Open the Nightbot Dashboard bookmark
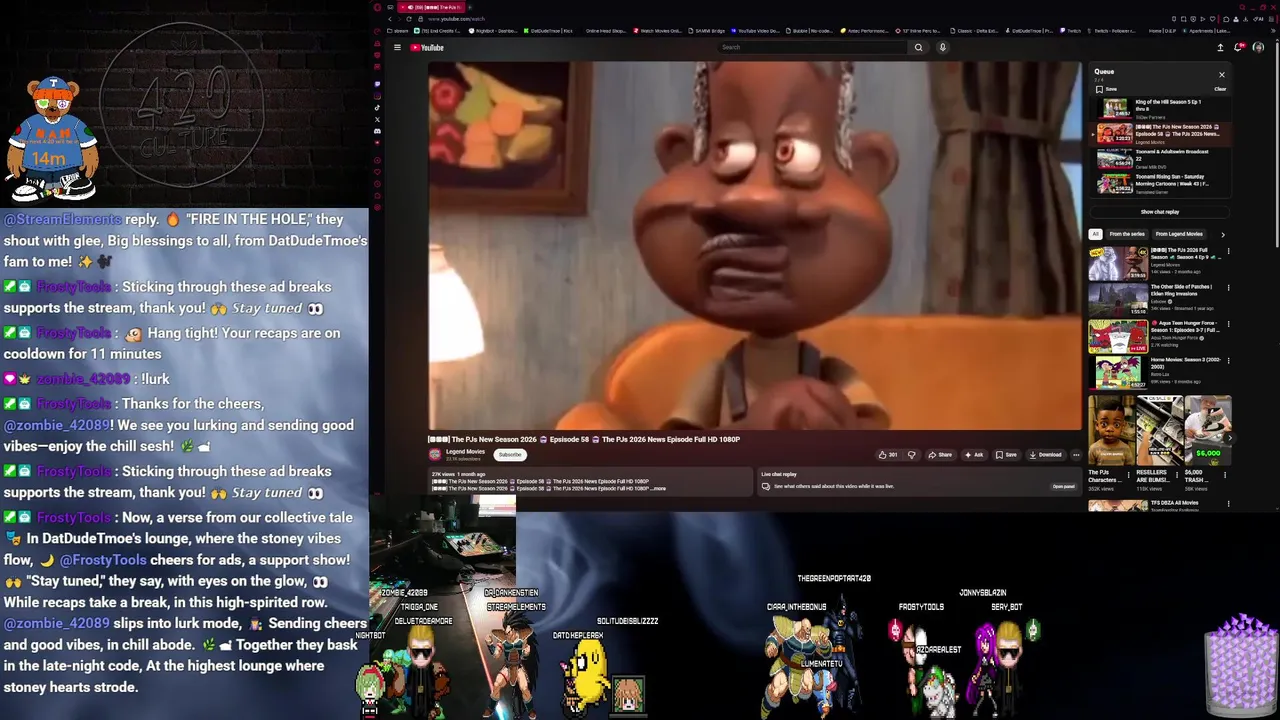 tap(492, 31)
